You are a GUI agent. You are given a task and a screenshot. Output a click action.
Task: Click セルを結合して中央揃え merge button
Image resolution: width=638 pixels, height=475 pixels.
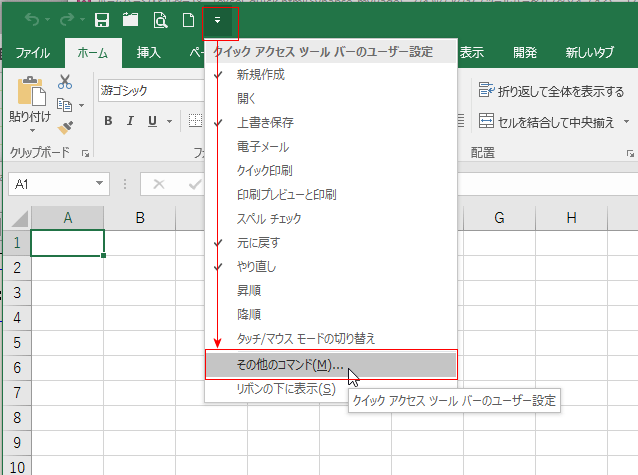click(546, 122)
